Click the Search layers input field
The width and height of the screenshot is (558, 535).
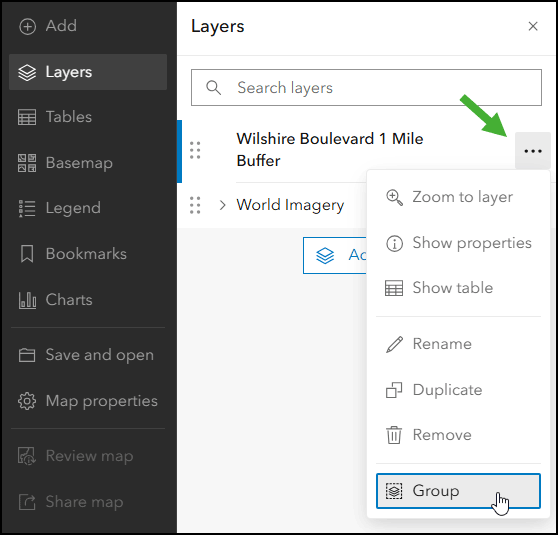366,88
